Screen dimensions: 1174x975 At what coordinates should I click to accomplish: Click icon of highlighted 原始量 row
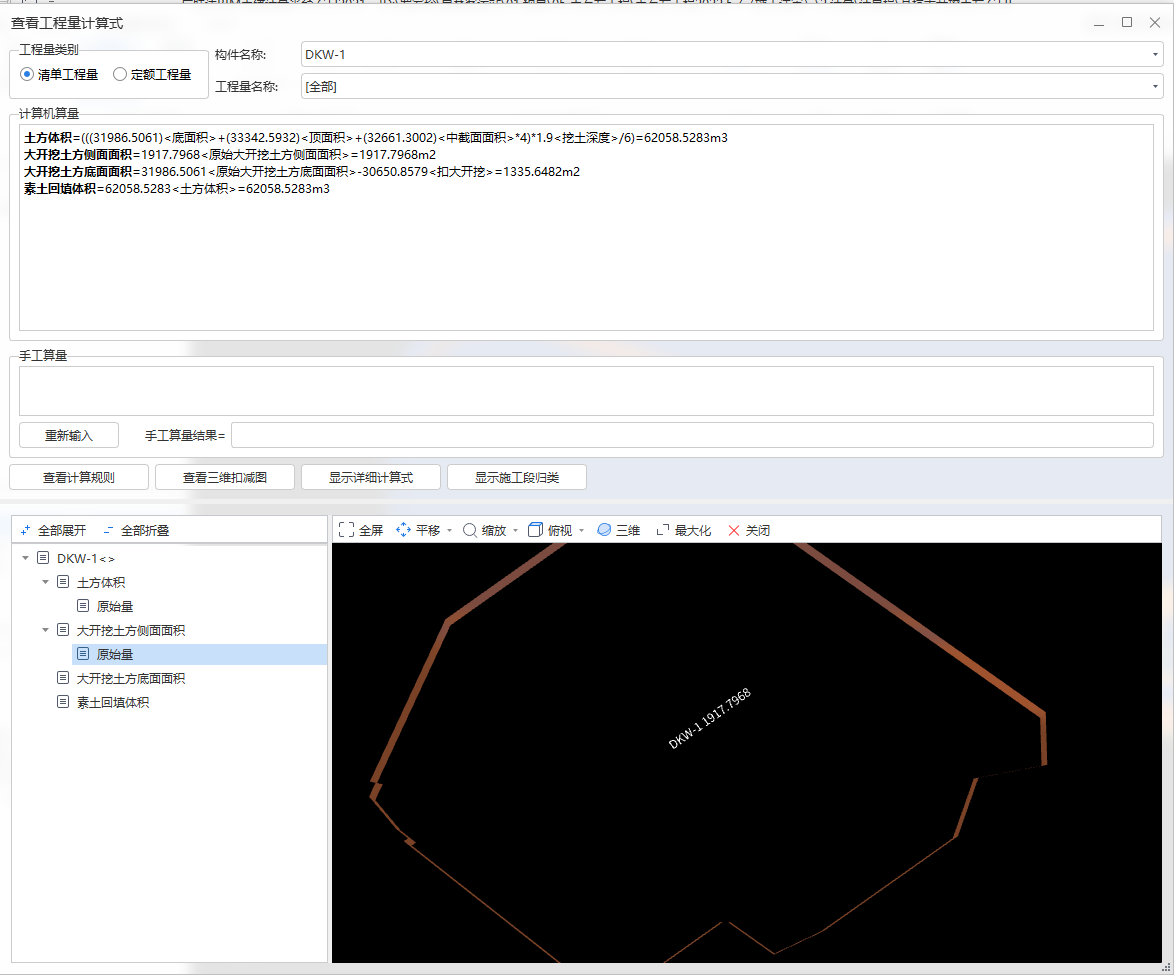coord(83,654)
